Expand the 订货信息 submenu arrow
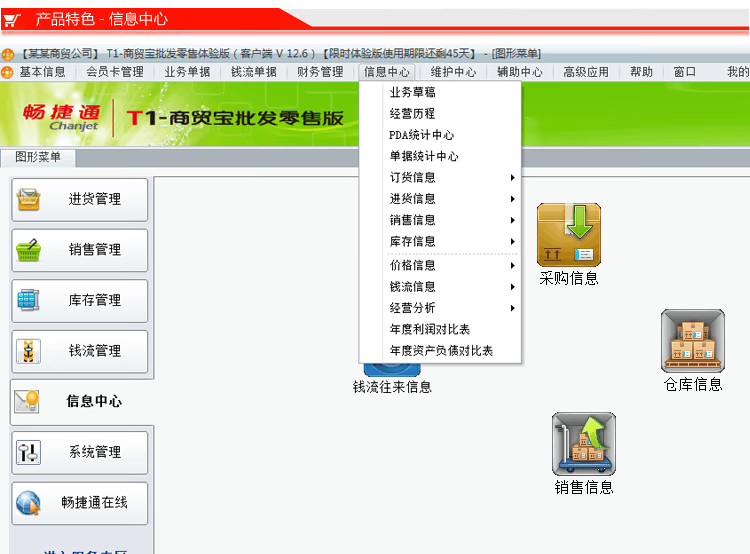Screen dimensions: 750x554 coord(512,177)
